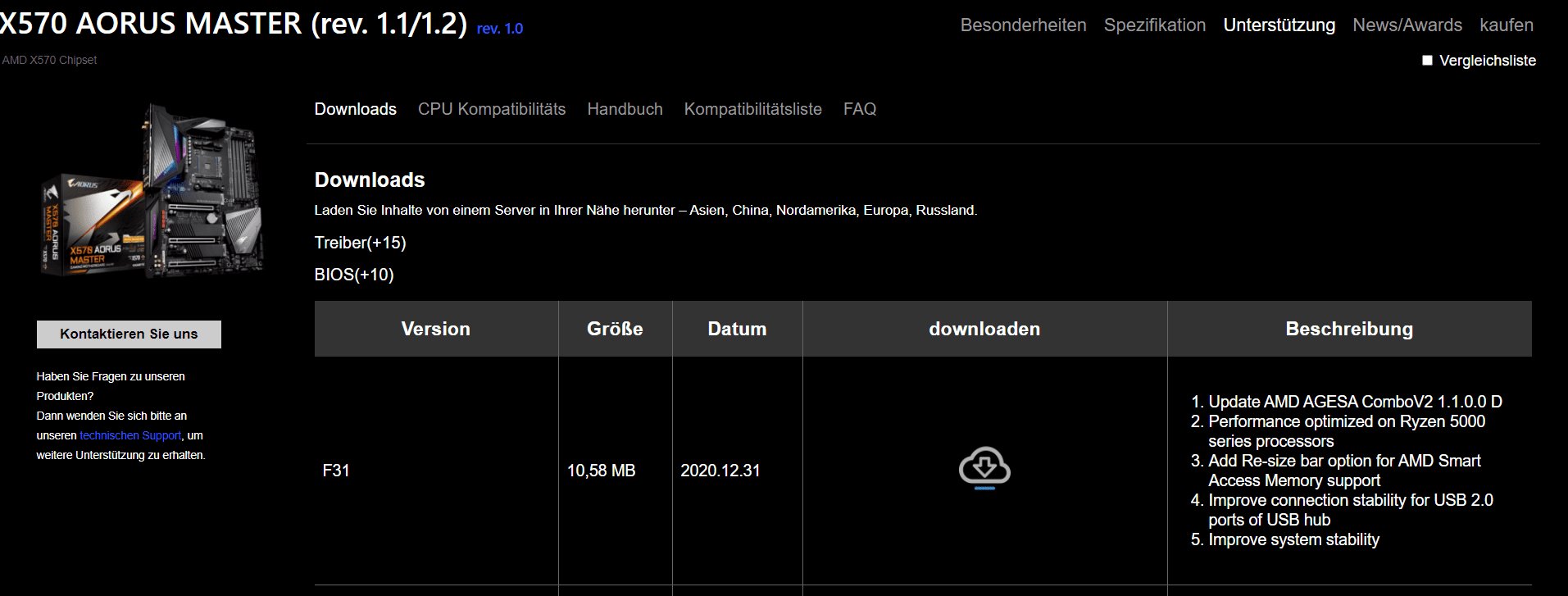The image size is (1568, 596).
Task: Go to News/Awards section
Action: (x=1407, y=25)
